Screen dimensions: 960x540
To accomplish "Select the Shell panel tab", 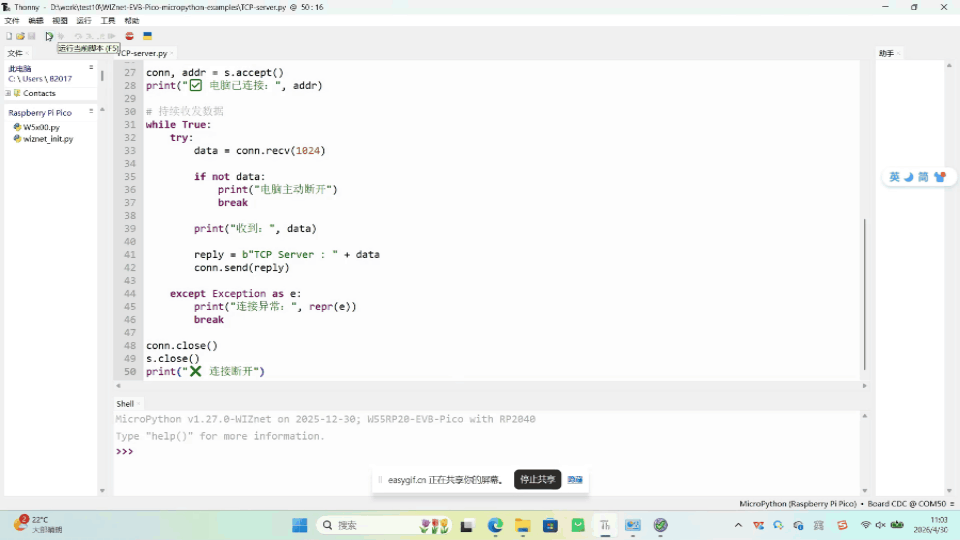I will (x=125, y=404).
